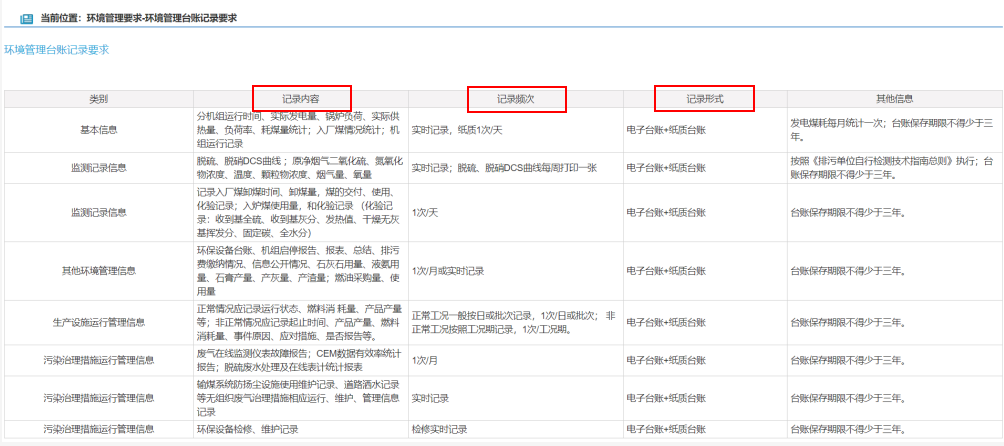Screen dimensions: 1004x446
Task: Open the blue 环境管理台账记录要求 heading link
Action: 57,49
